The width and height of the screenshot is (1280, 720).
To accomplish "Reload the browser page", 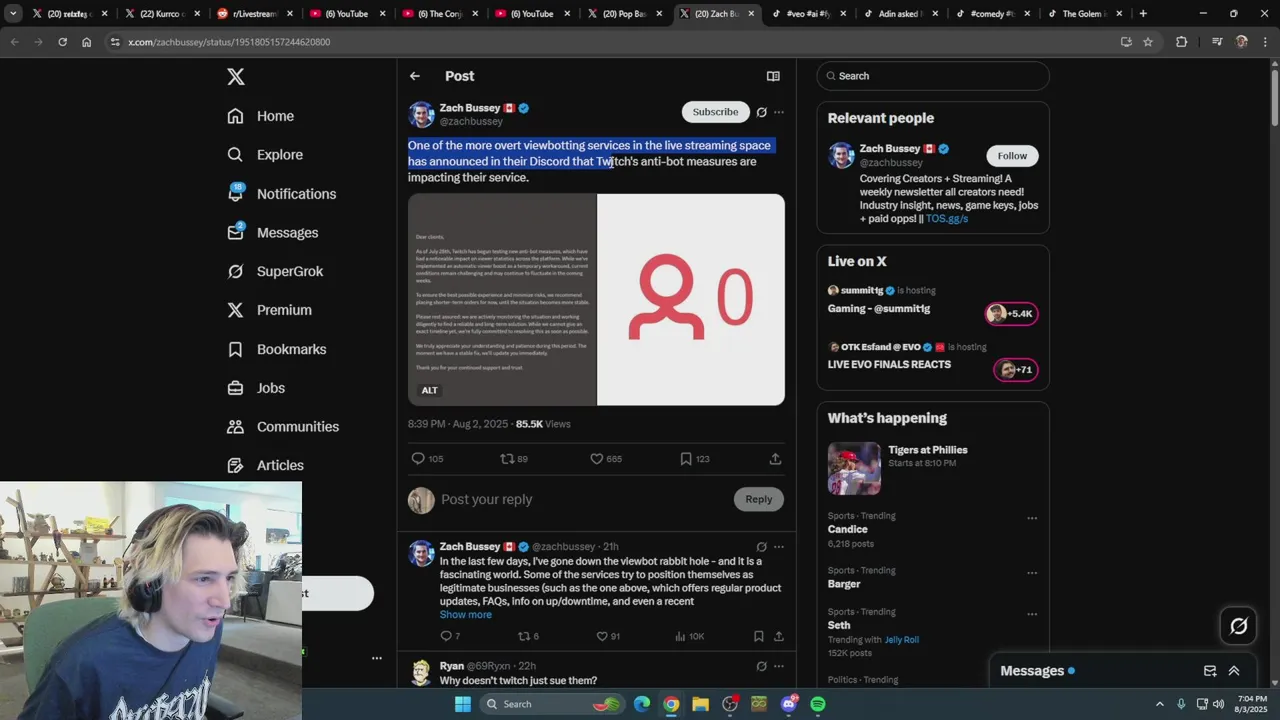I will coord(62,42).
